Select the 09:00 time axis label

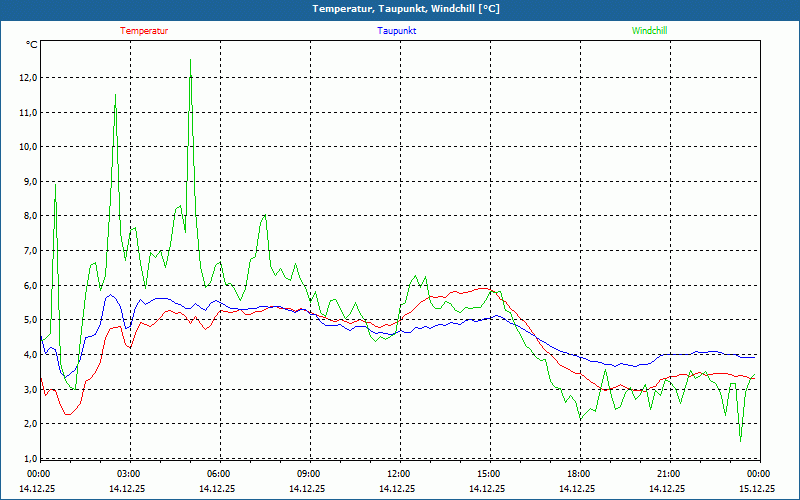tap(308, 474)
